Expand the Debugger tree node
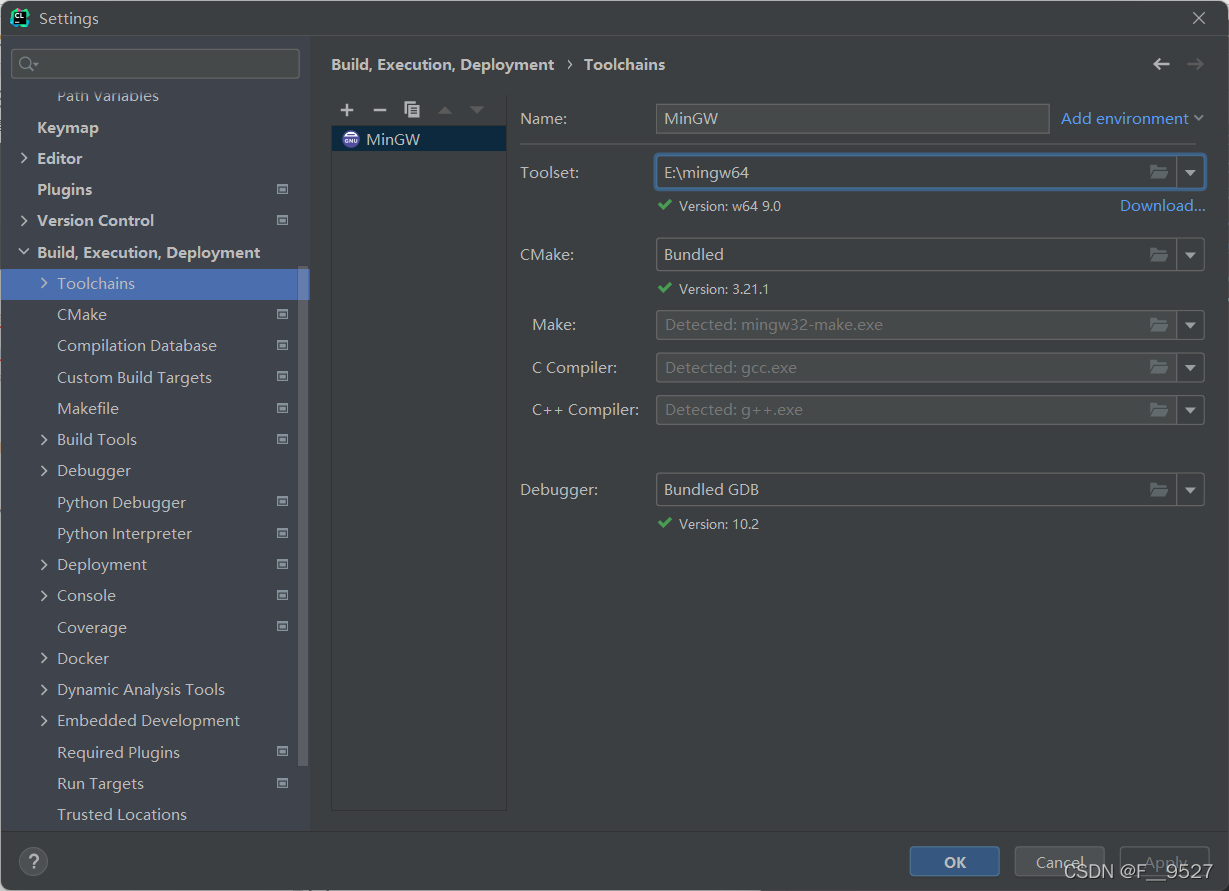This screenshot has width=1229, height=891. click(44, 470)
